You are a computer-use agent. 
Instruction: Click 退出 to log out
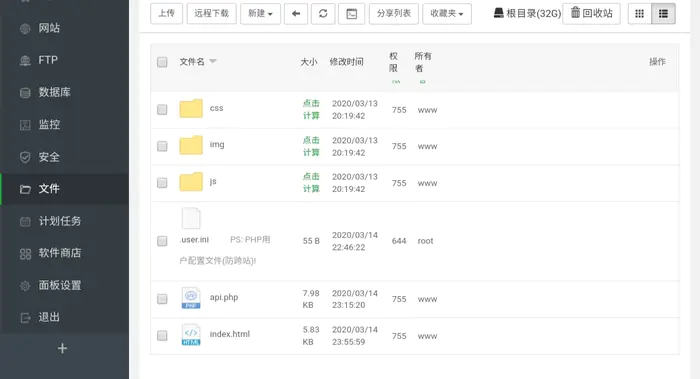point(64,317)
